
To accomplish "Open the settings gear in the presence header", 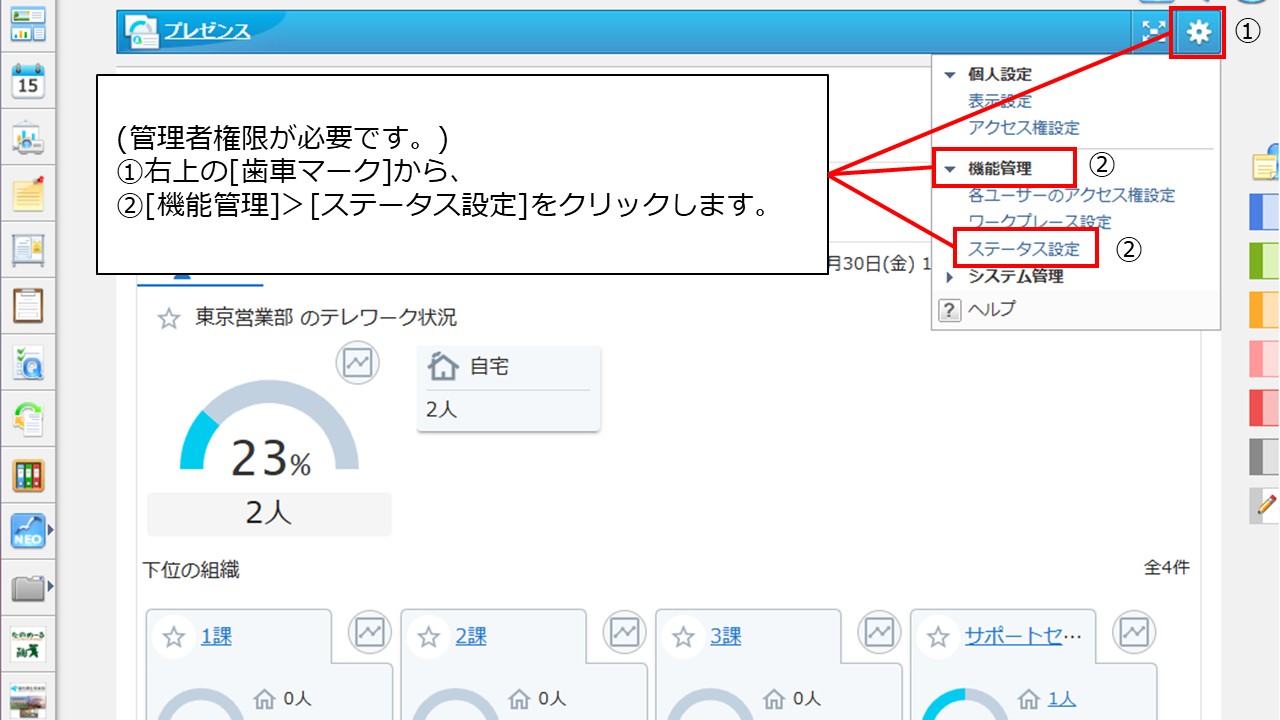I will click(1197, 31).
